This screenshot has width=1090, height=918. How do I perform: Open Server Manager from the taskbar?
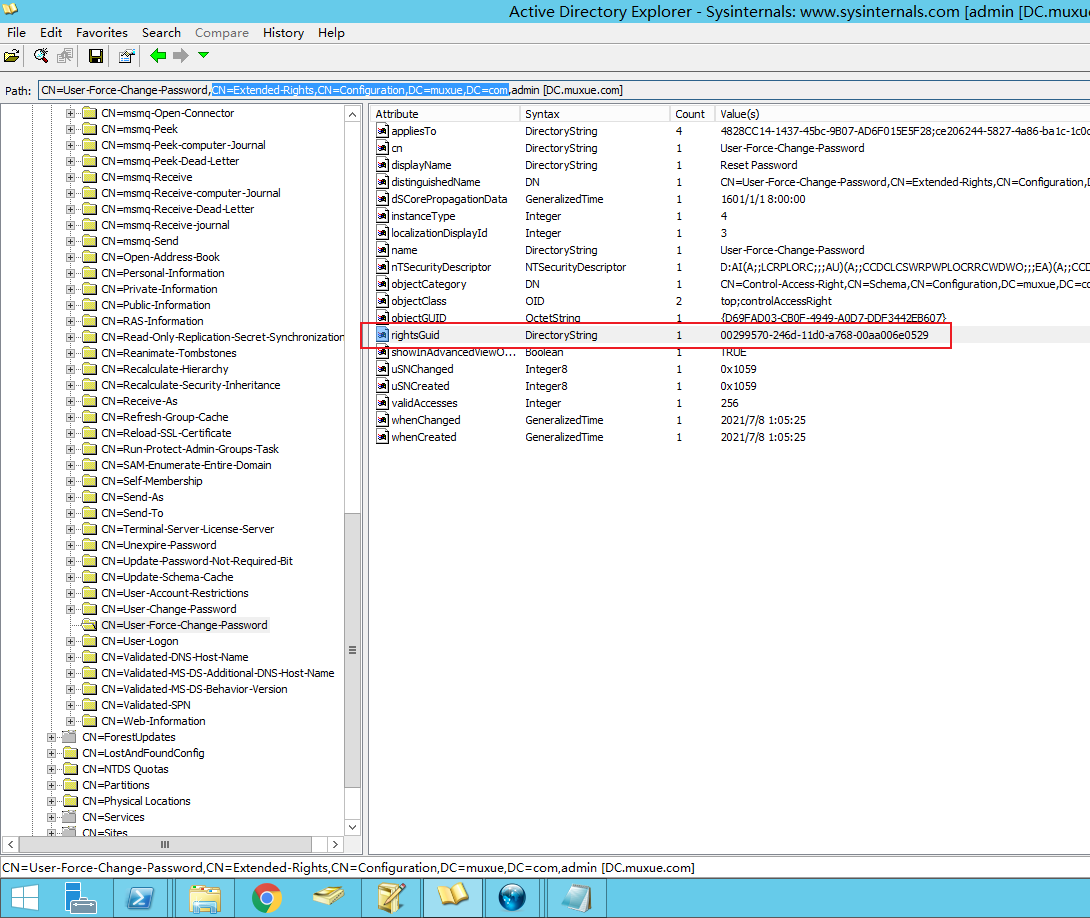(81, 898)
